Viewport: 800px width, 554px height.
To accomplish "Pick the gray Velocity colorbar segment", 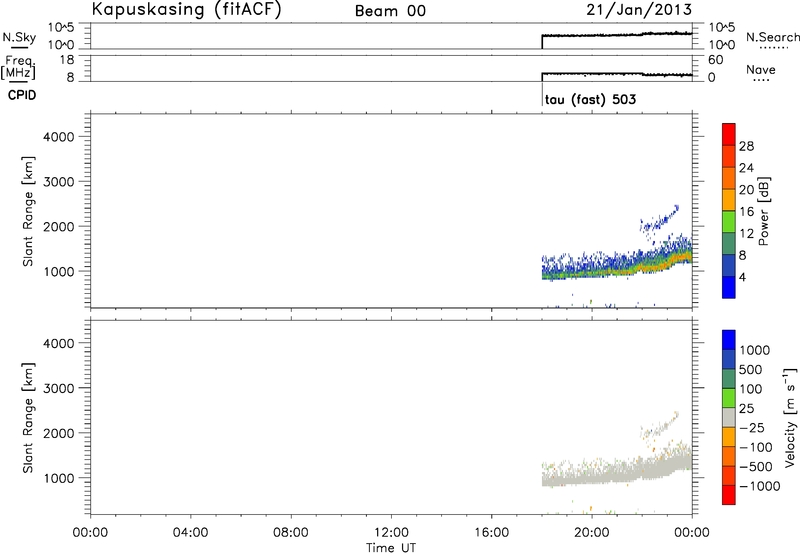I will [x=729, y=417].
